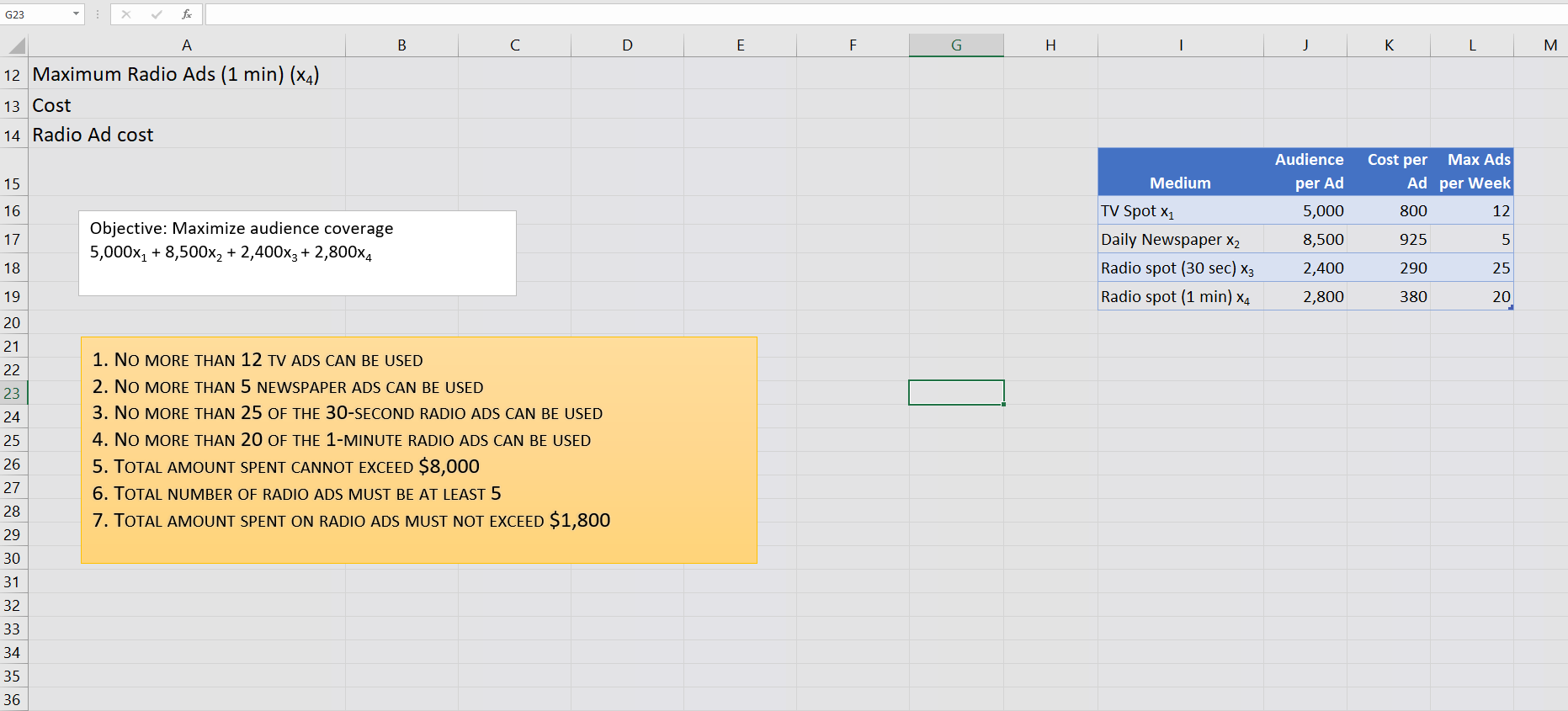
Task: Select the audience value "8,500" cell
Action: point(1305,239)
